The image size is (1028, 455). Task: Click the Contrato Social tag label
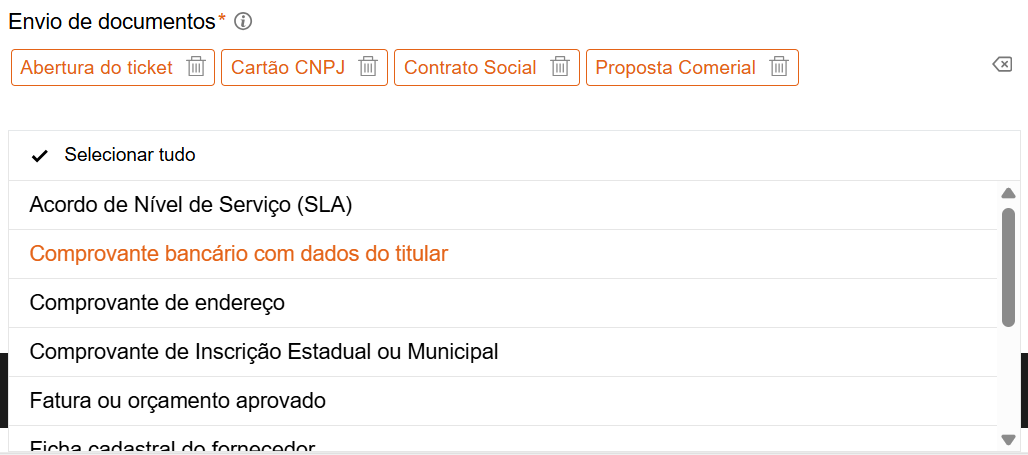pyautogui.click(x=470, y=68)
